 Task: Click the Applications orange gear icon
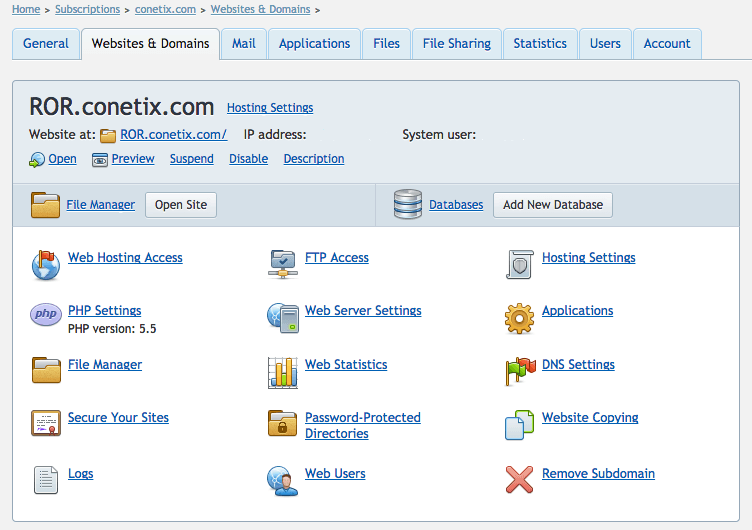tap(519, 318)
